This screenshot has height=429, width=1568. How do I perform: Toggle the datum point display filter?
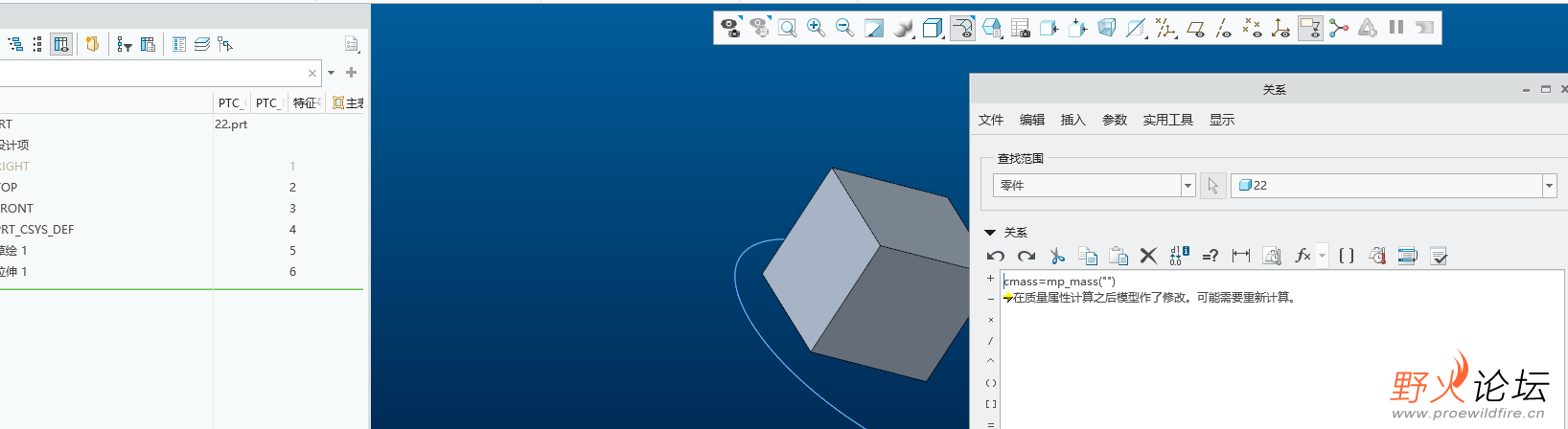(1252, 28)
